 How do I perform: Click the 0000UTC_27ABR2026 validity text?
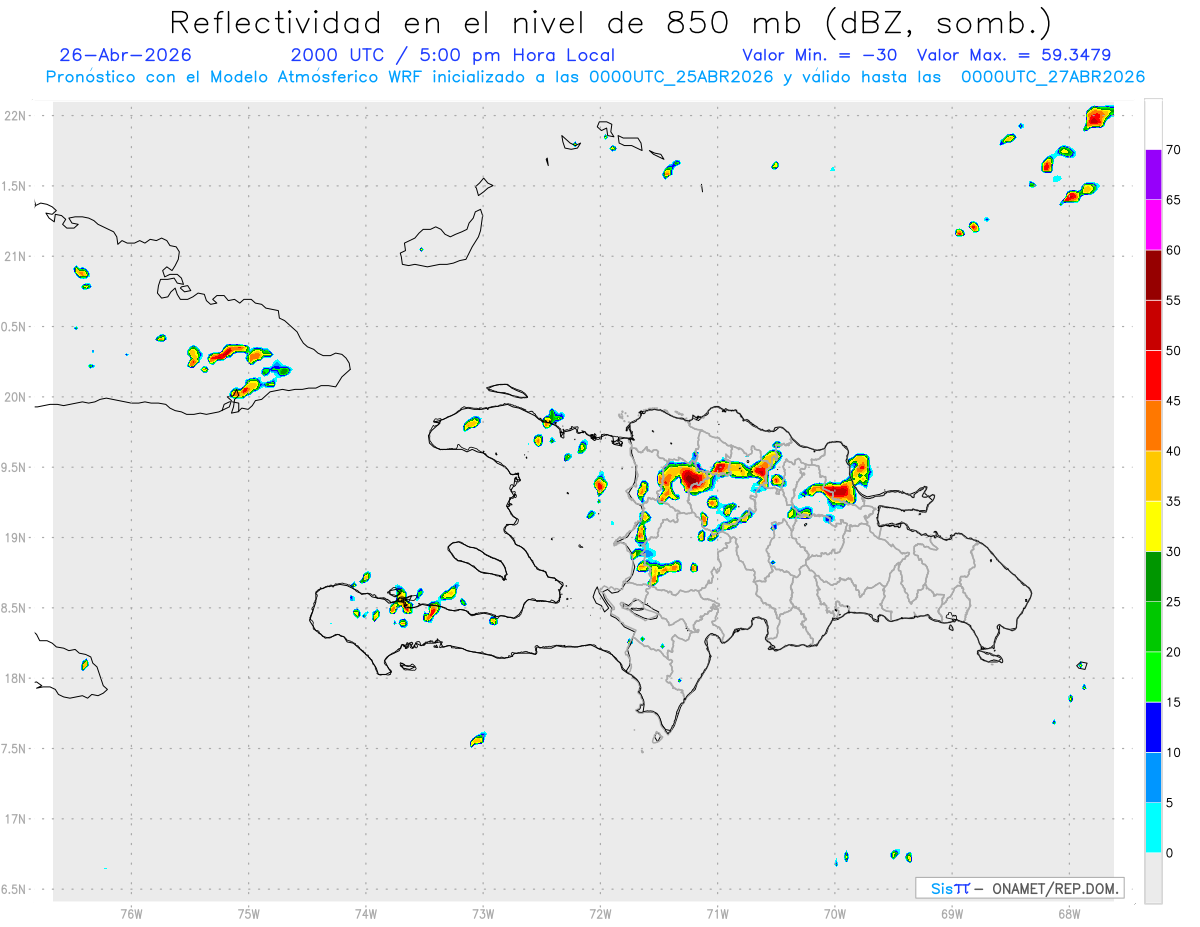click(1053, 77)
